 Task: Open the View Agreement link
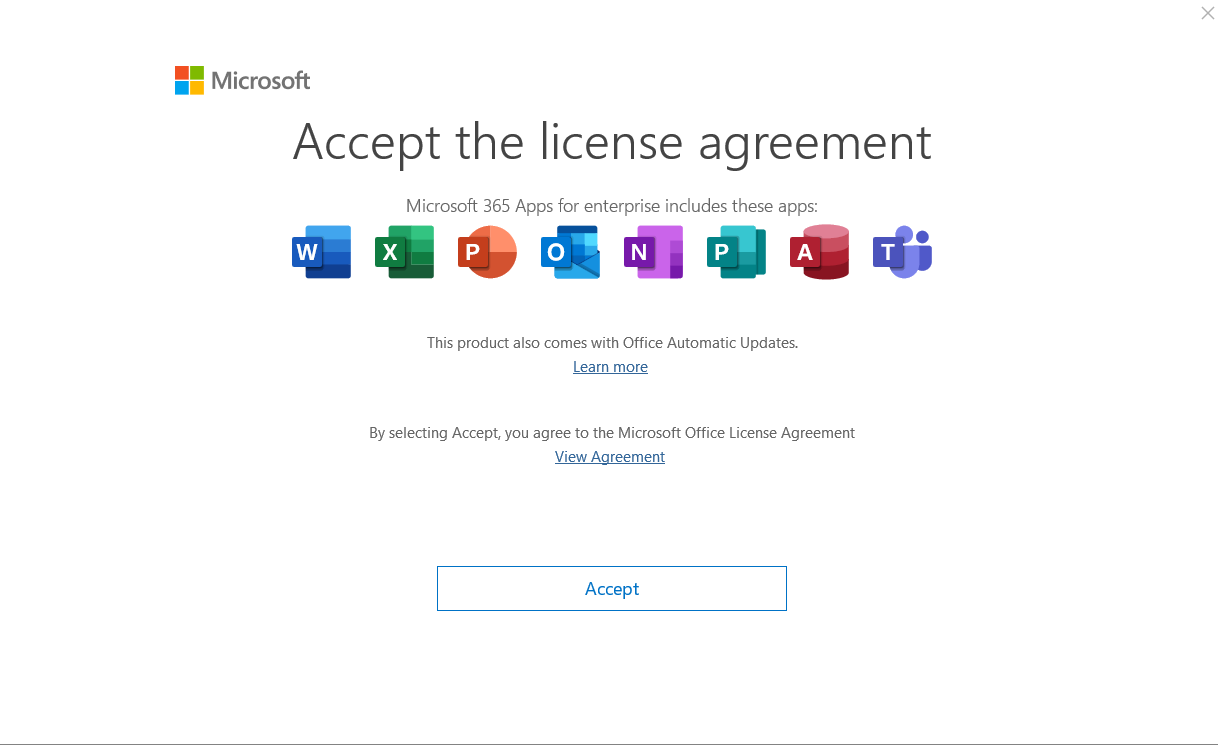click(x=610, y=457)
